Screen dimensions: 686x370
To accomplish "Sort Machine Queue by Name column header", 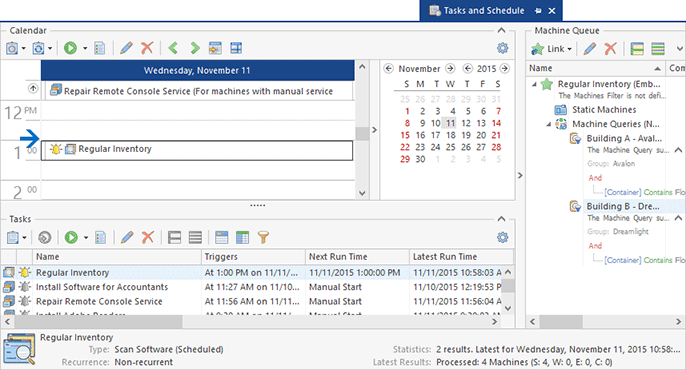I will tap(595, 68).
